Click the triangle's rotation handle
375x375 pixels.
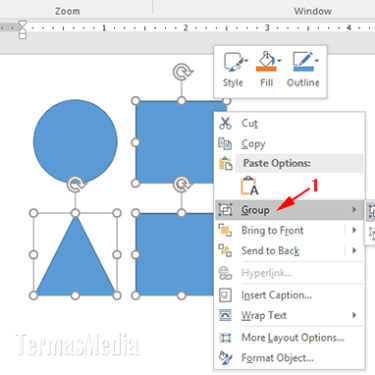(x=75, y=184)
